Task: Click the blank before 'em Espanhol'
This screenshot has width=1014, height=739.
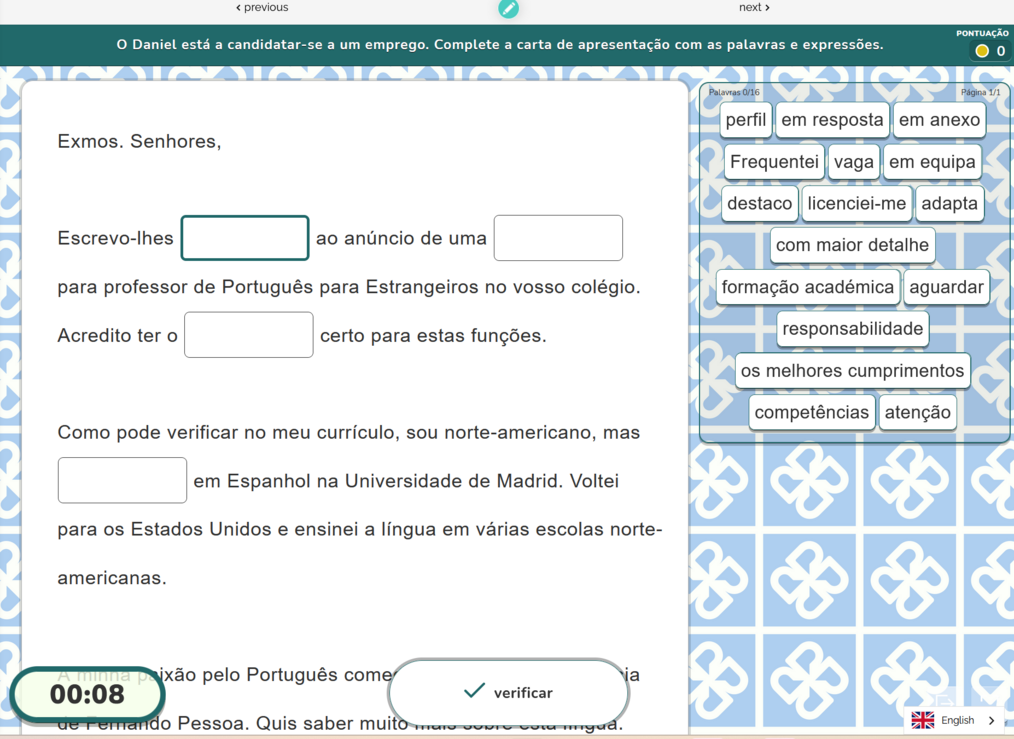Action: click(x=122, y=480)
